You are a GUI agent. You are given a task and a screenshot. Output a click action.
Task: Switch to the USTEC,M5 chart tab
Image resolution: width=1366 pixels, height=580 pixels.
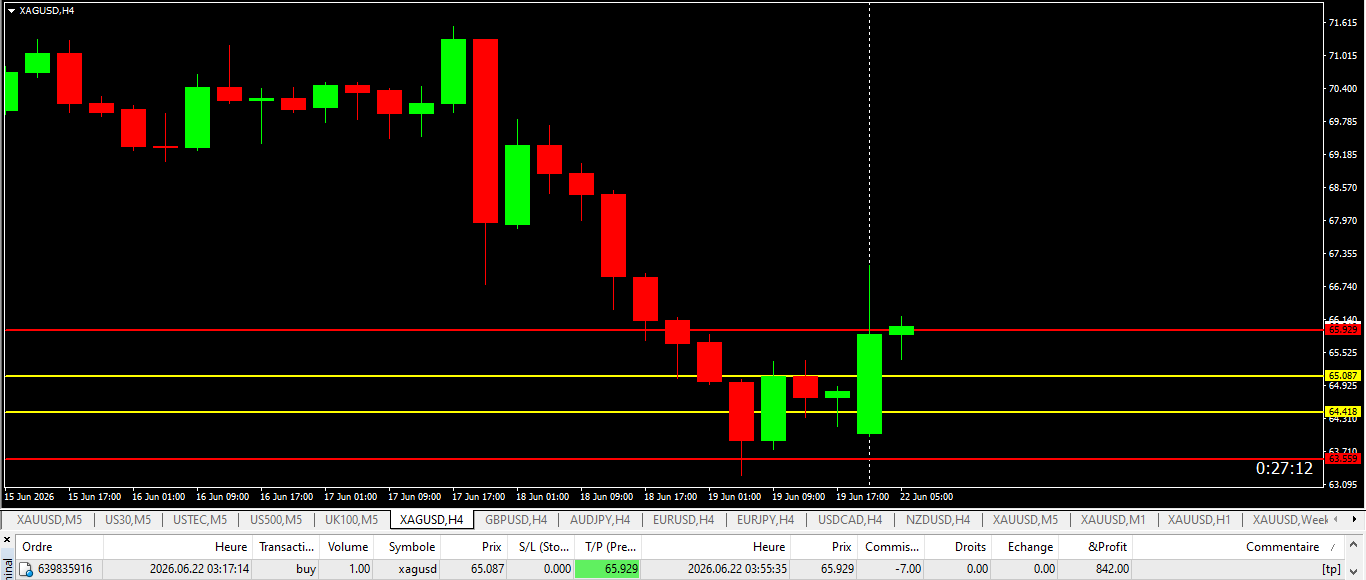pos(199,520)
